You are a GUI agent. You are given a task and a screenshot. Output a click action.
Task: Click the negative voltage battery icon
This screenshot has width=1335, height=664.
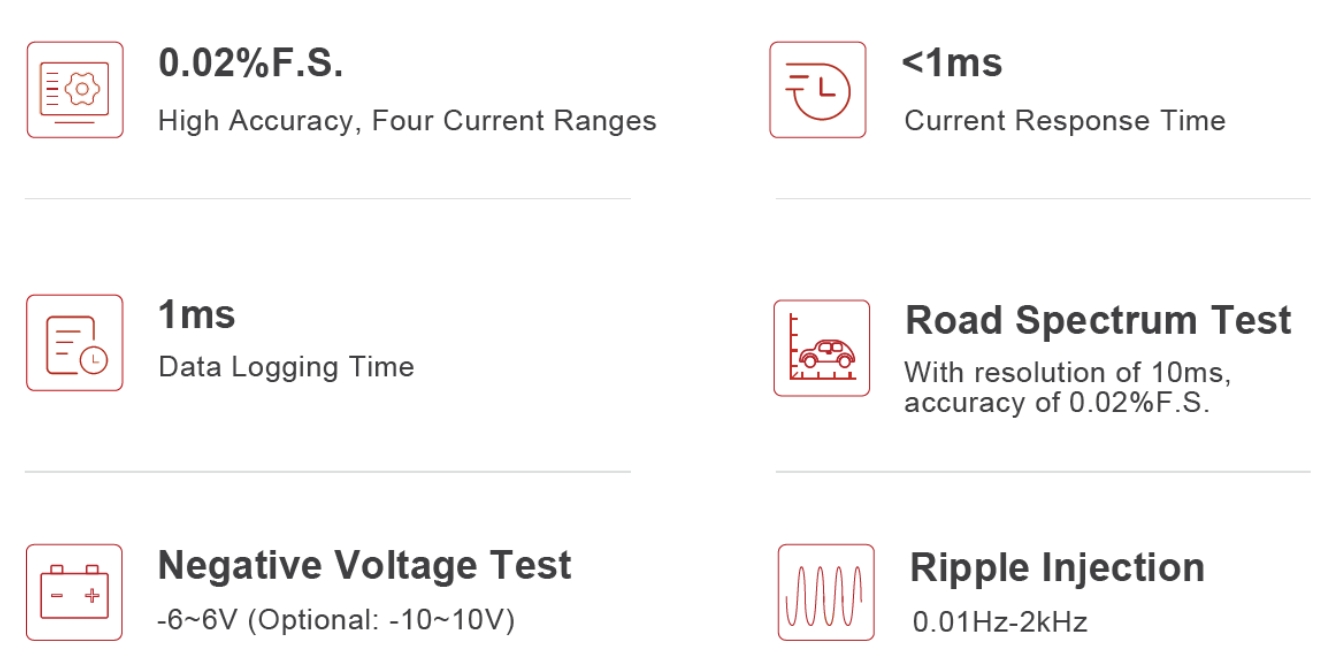tap(75, 592)
